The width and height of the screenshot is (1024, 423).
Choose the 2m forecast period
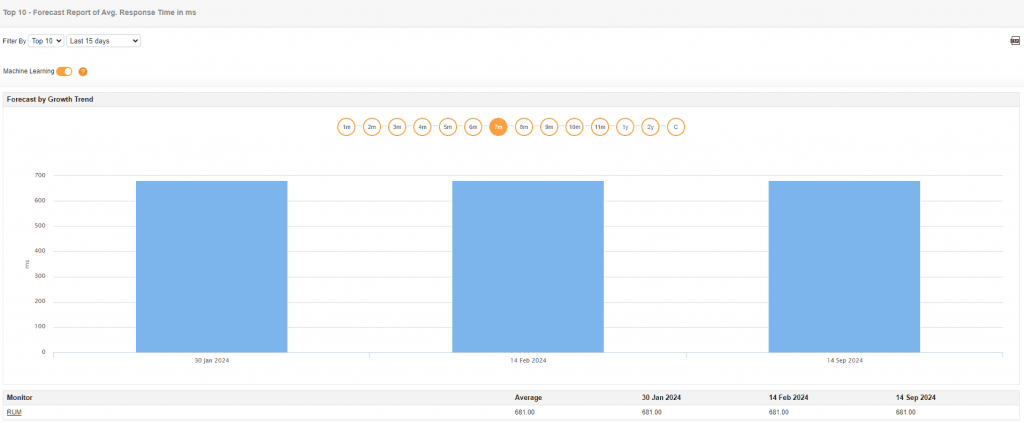(x=372, y=127)
